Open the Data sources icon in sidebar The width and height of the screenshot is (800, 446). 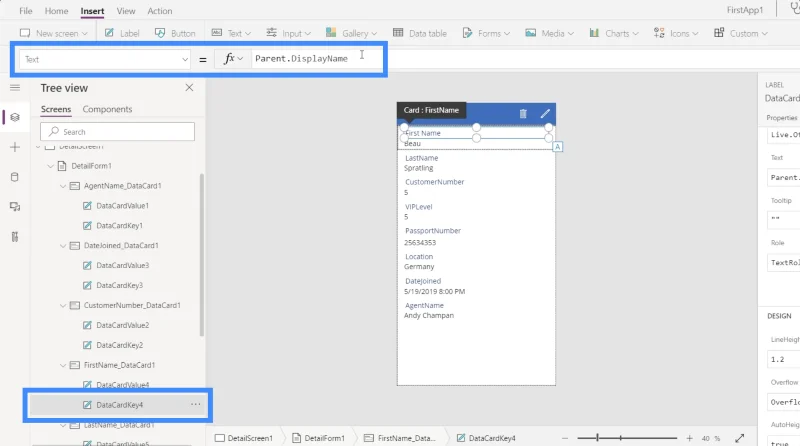(x=15, y=177)
